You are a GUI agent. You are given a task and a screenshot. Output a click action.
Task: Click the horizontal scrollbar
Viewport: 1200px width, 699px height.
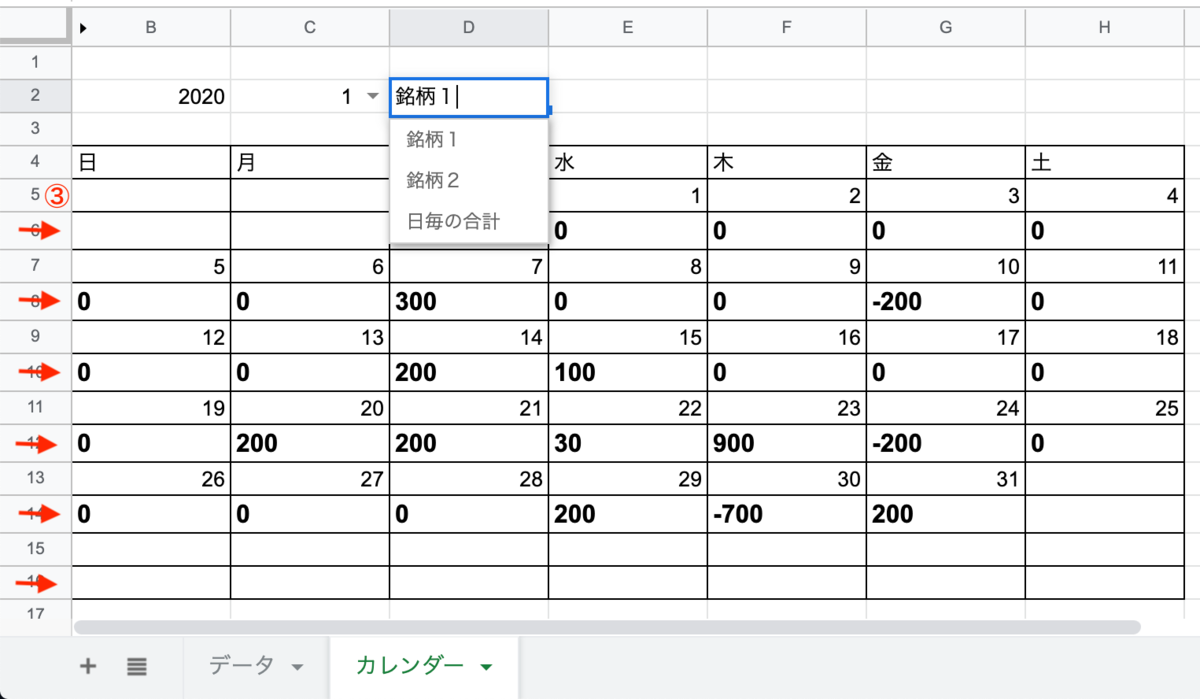pos(608,627)
